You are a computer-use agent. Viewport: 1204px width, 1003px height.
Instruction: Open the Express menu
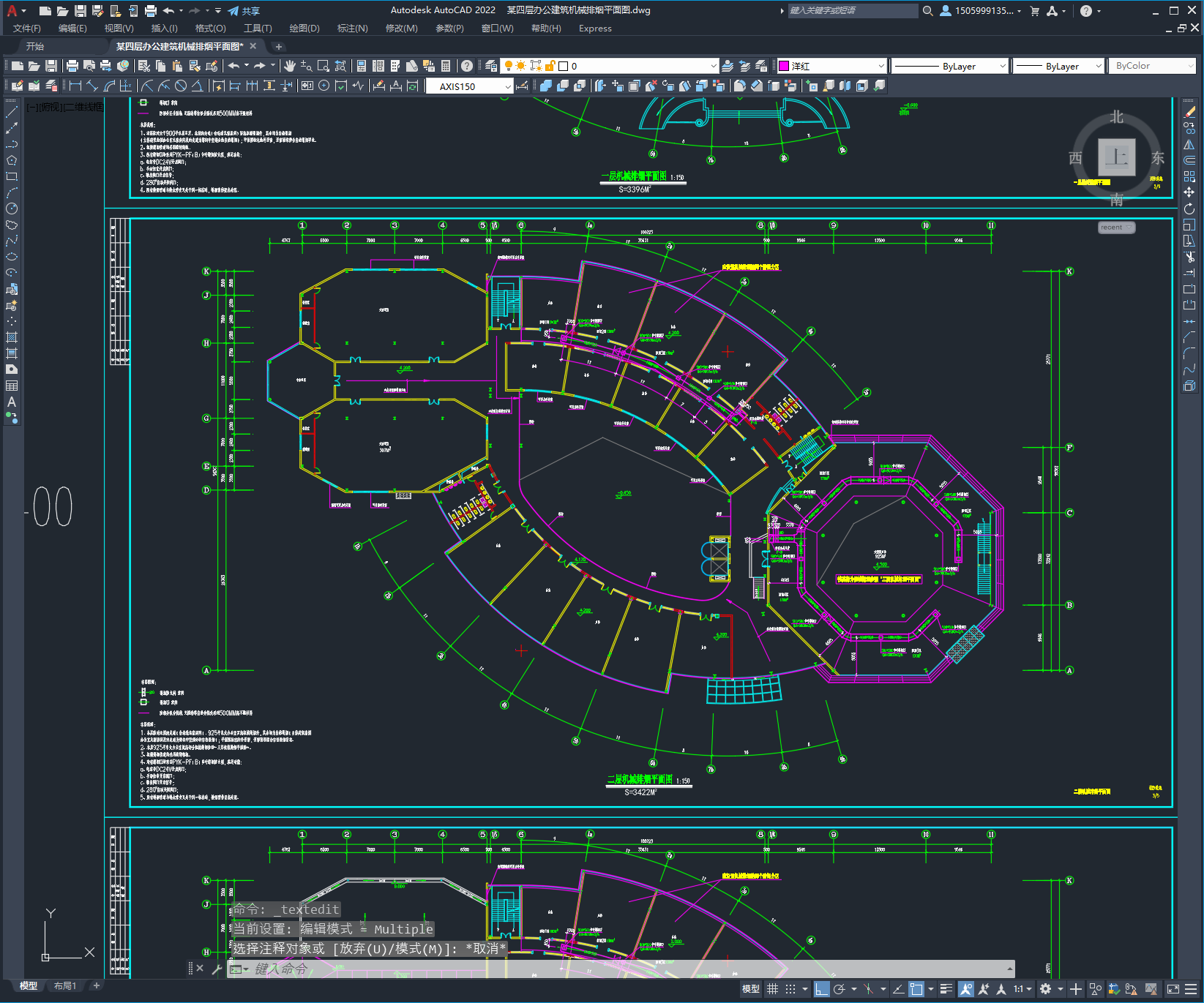pyautogui.click(x=595, y=29)
